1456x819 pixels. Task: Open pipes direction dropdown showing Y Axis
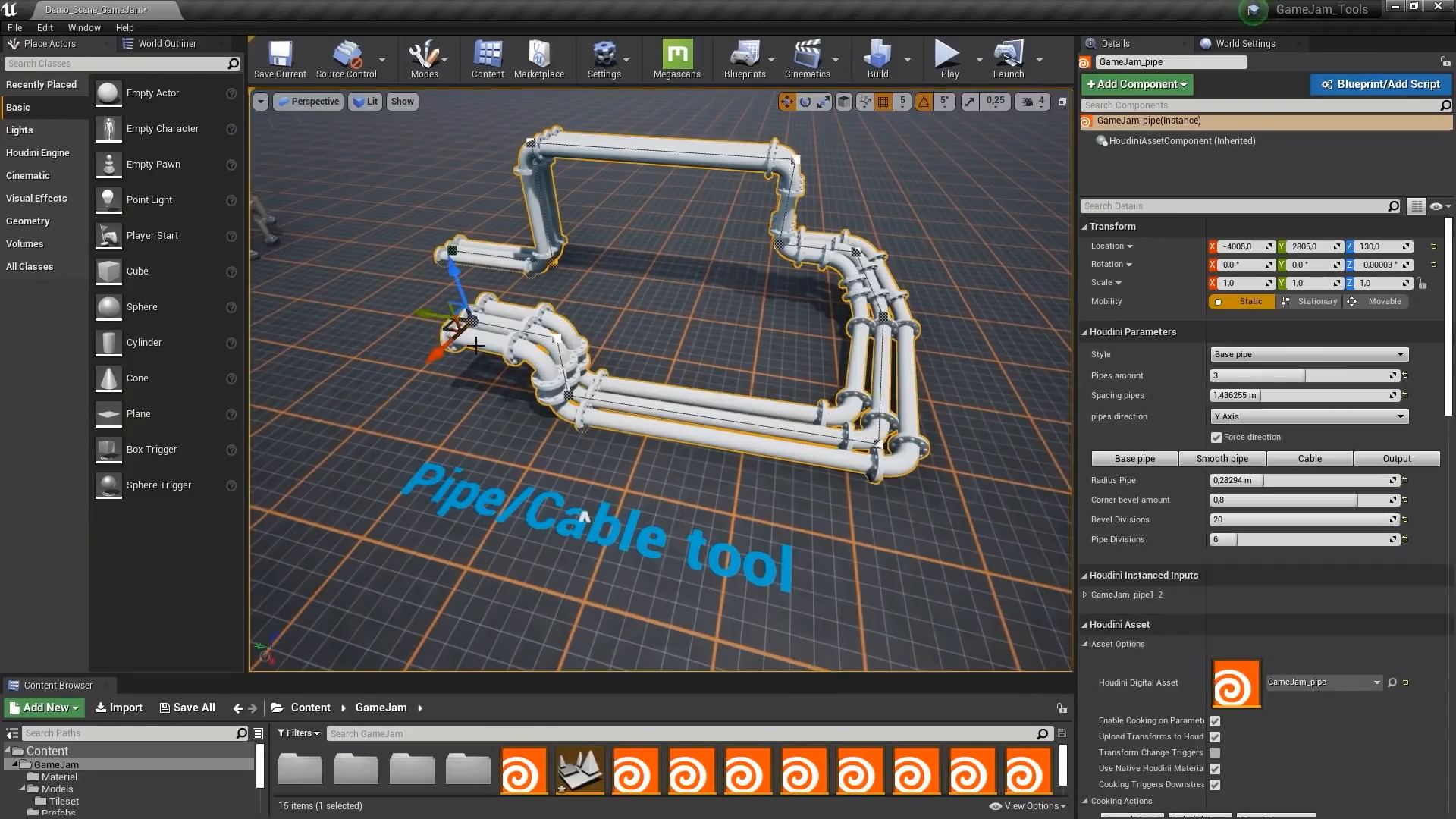(1309, 417)
